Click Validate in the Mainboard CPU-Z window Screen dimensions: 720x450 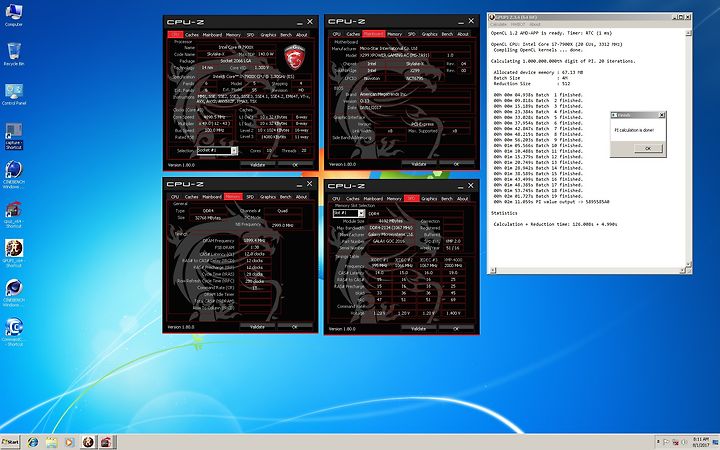pyautogui.click(x=418, y=164)
